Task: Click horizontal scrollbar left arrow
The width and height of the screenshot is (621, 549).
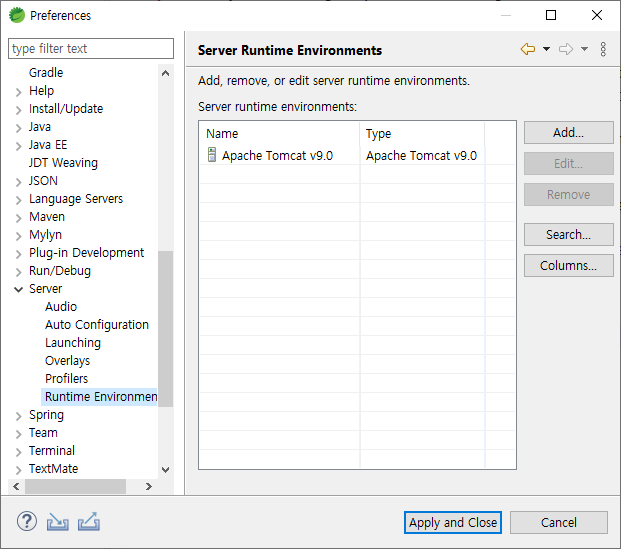Action: (x=16, y=486)
